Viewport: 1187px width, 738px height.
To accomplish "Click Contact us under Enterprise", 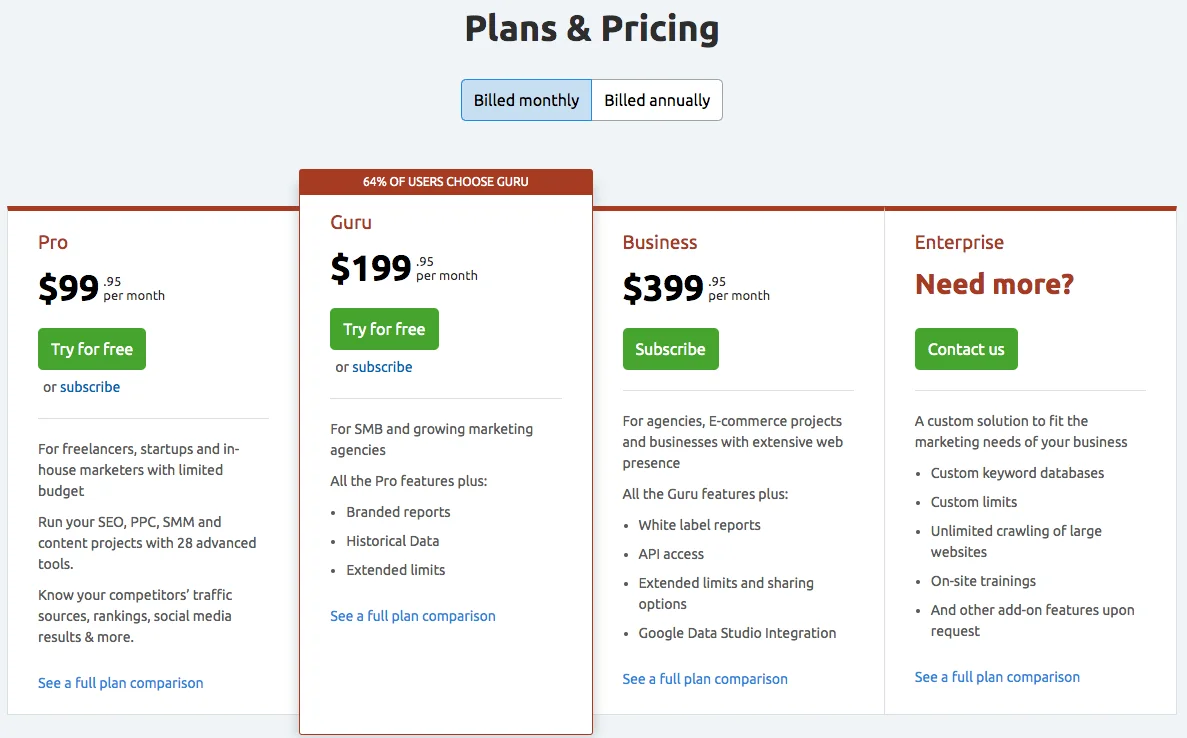I will 966,349.
